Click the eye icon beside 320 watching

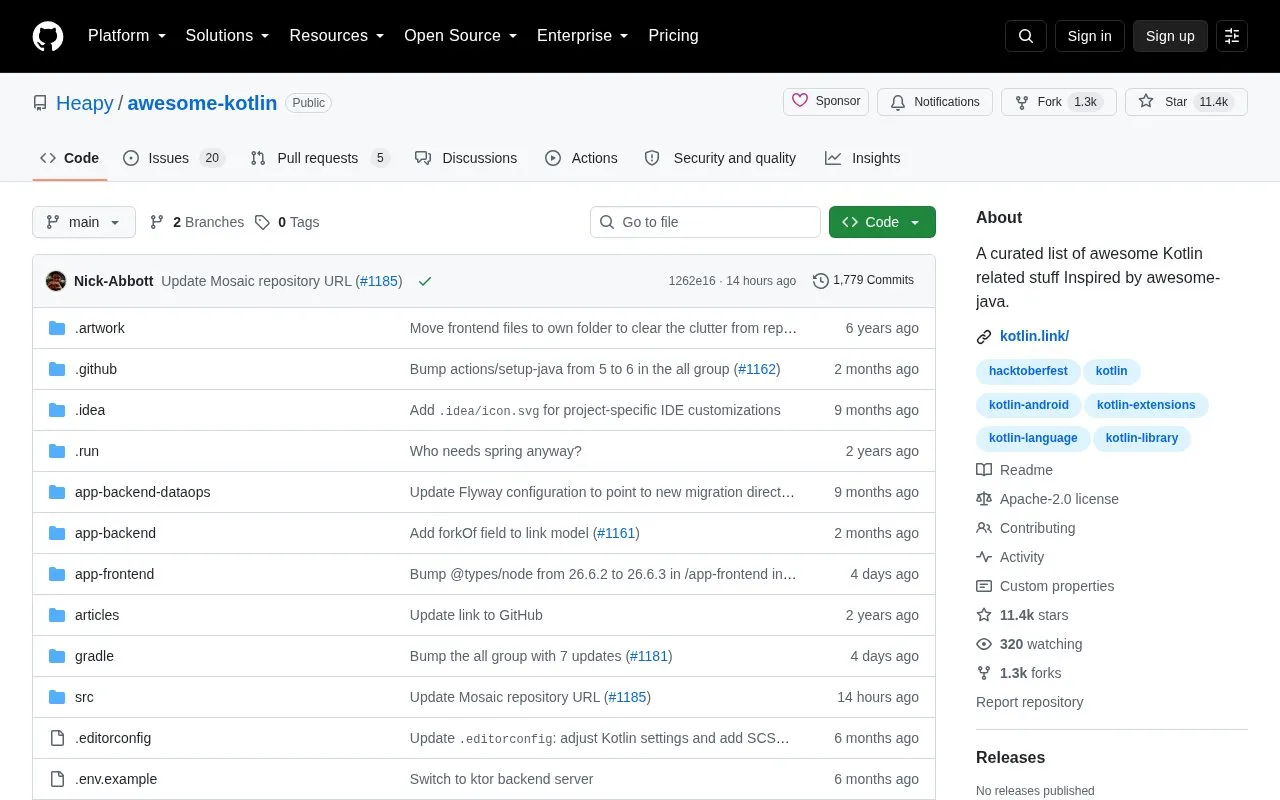click(984, 644)
